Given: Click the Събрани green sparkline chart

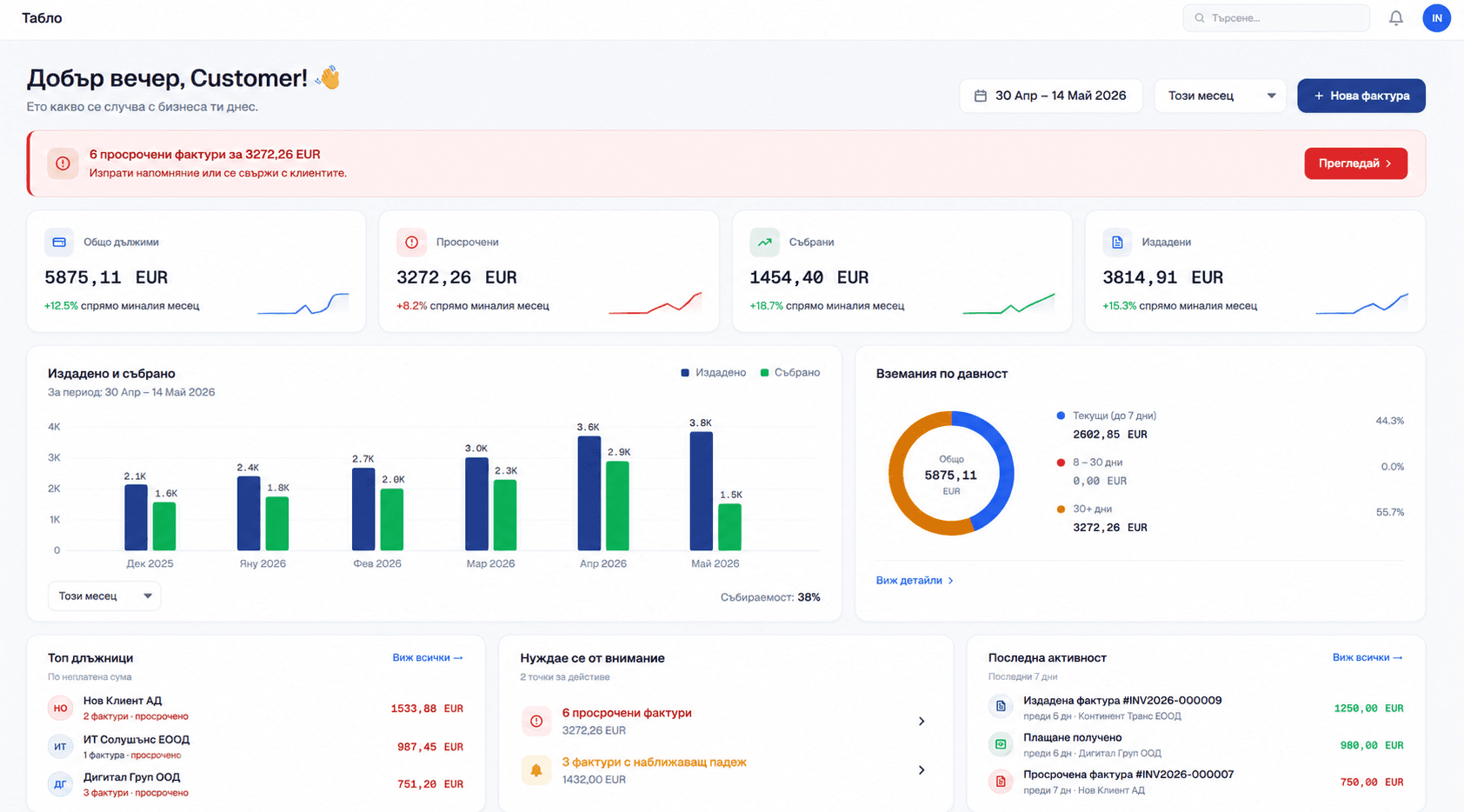Looking at the screenshot, I should pos(1008,303).
